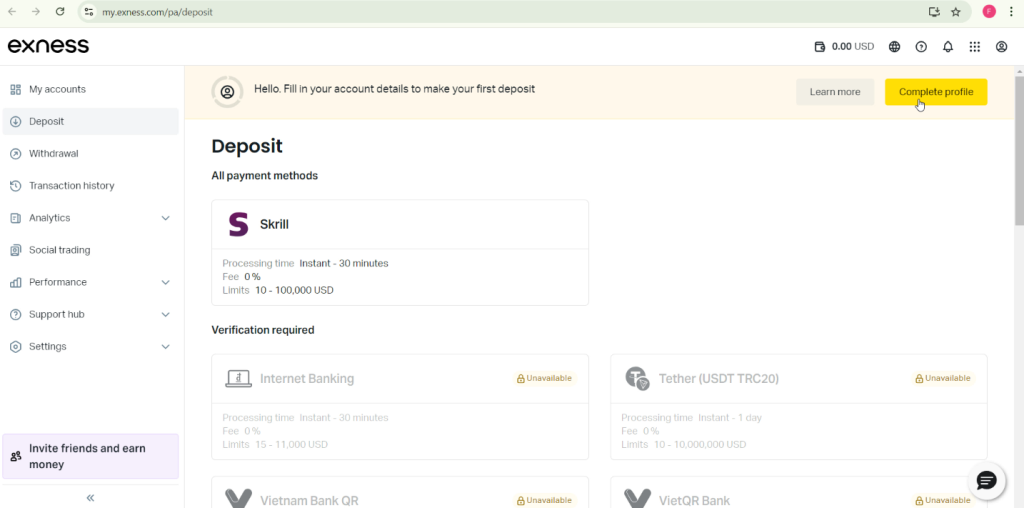1024x508 pixels.
Task: Expand the Settings chevron
Action: pos(165,347)
